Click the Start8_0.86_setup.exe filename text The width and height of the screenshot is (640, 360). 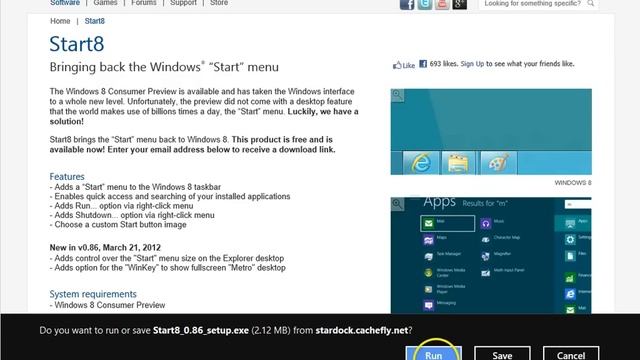pyautogui.click(x=201, y=330)
